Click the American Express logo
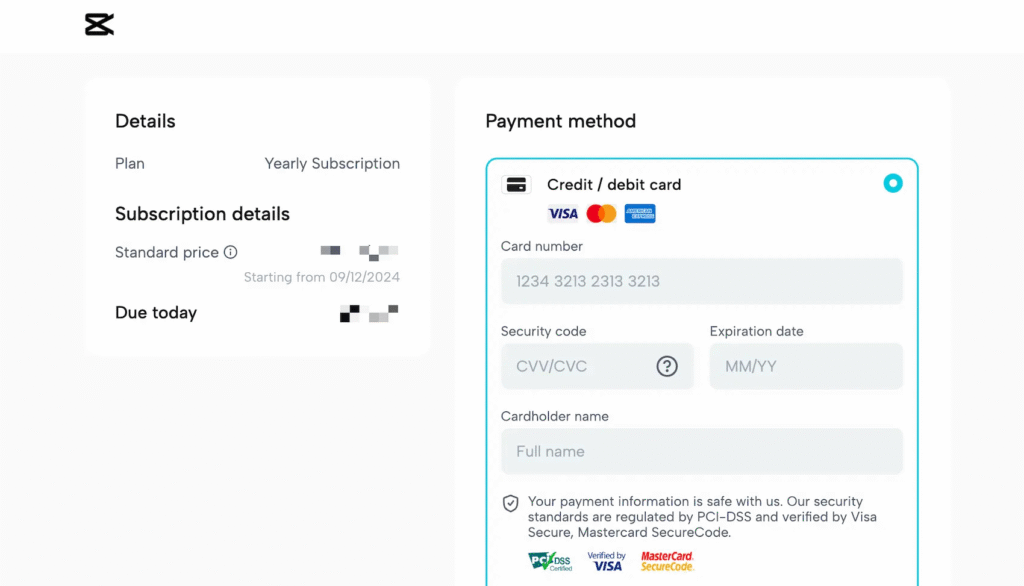Image resolution: width=1024 pixels, height=586 pixels. [x=640, y=213]
